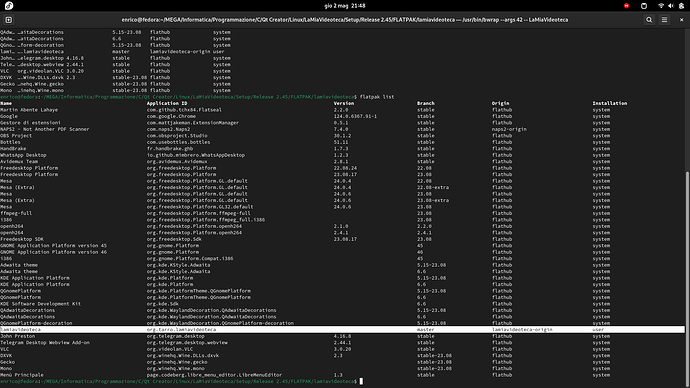
Task: Select 'org.winehq.Wine.mono' application ID
Action: pos(176,369)
